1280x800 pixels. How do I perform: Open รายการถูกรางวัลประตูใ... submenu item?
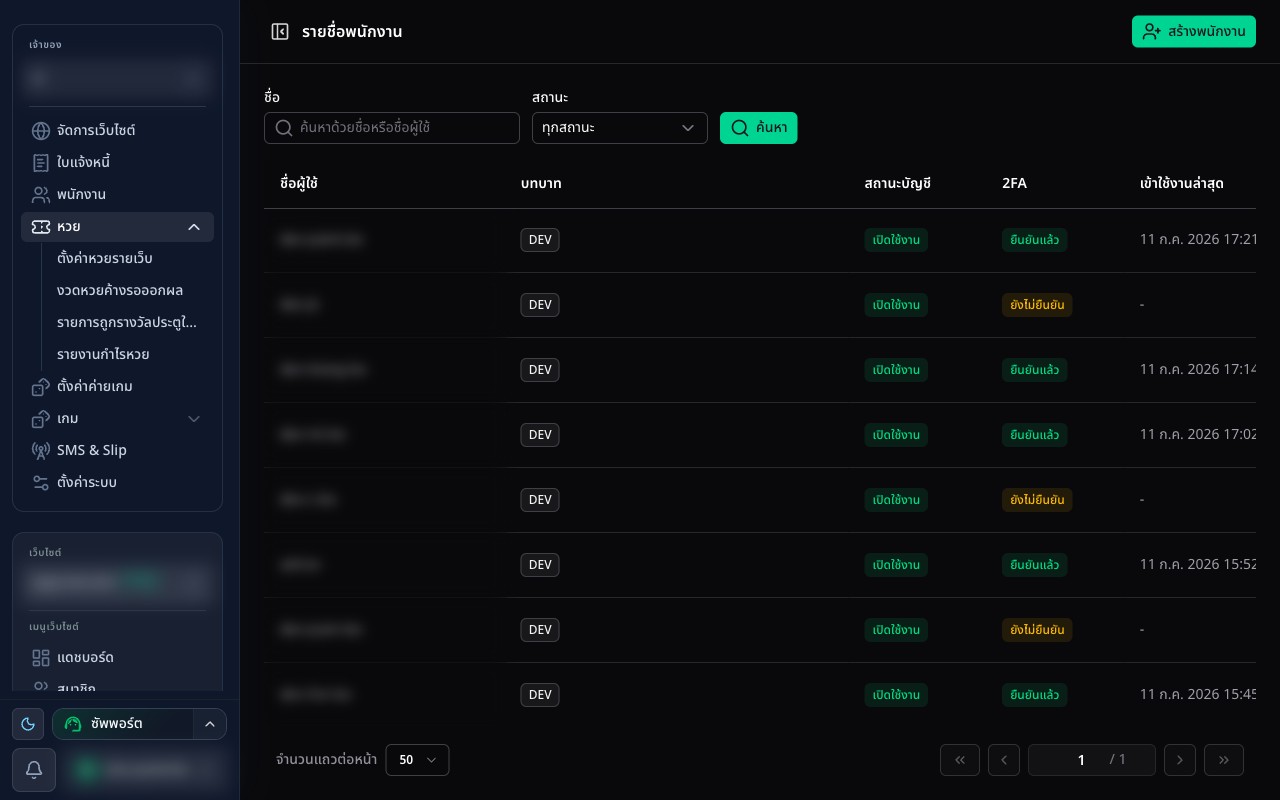[127, 322]
